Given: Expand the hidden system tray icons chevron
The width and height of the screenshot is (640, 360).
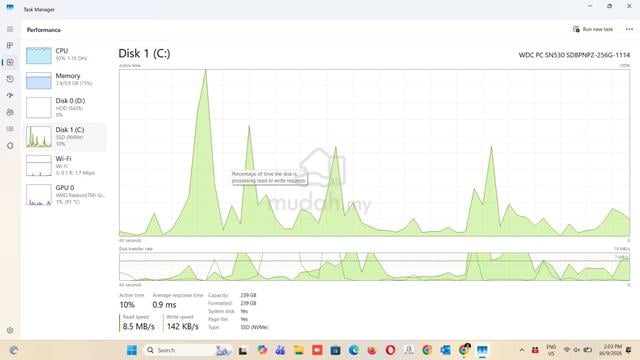Looking at the screenshot, I should pyautogui.click(x=522, y=350).
